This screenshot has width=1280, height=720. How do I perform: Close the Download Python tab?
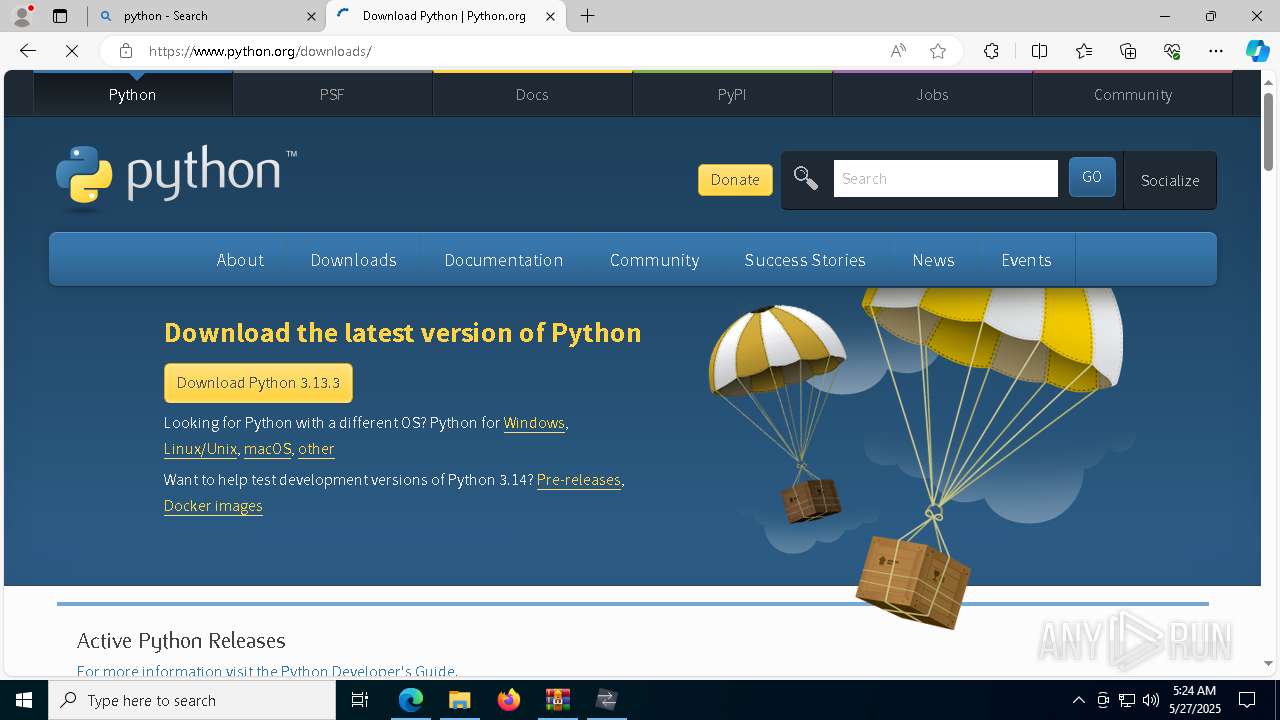pyautogui.click(x=550, y=16)
